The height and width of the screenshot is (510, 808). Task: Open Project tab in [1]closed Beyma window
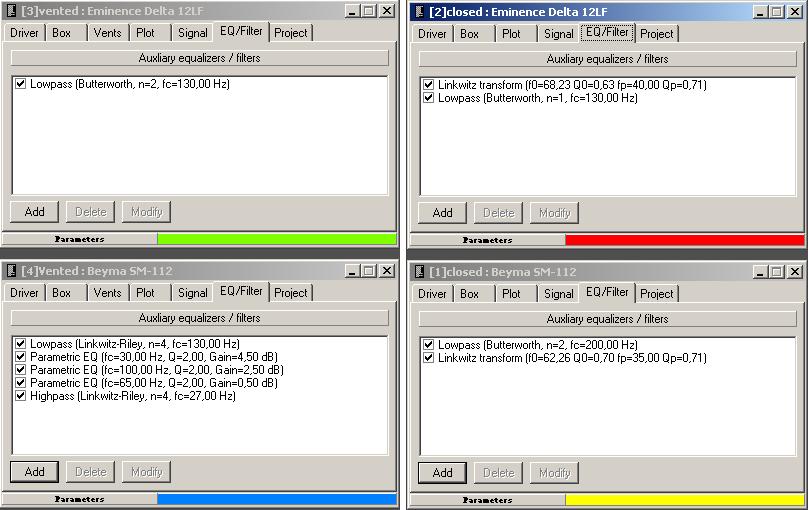click(x=656, y=294)
